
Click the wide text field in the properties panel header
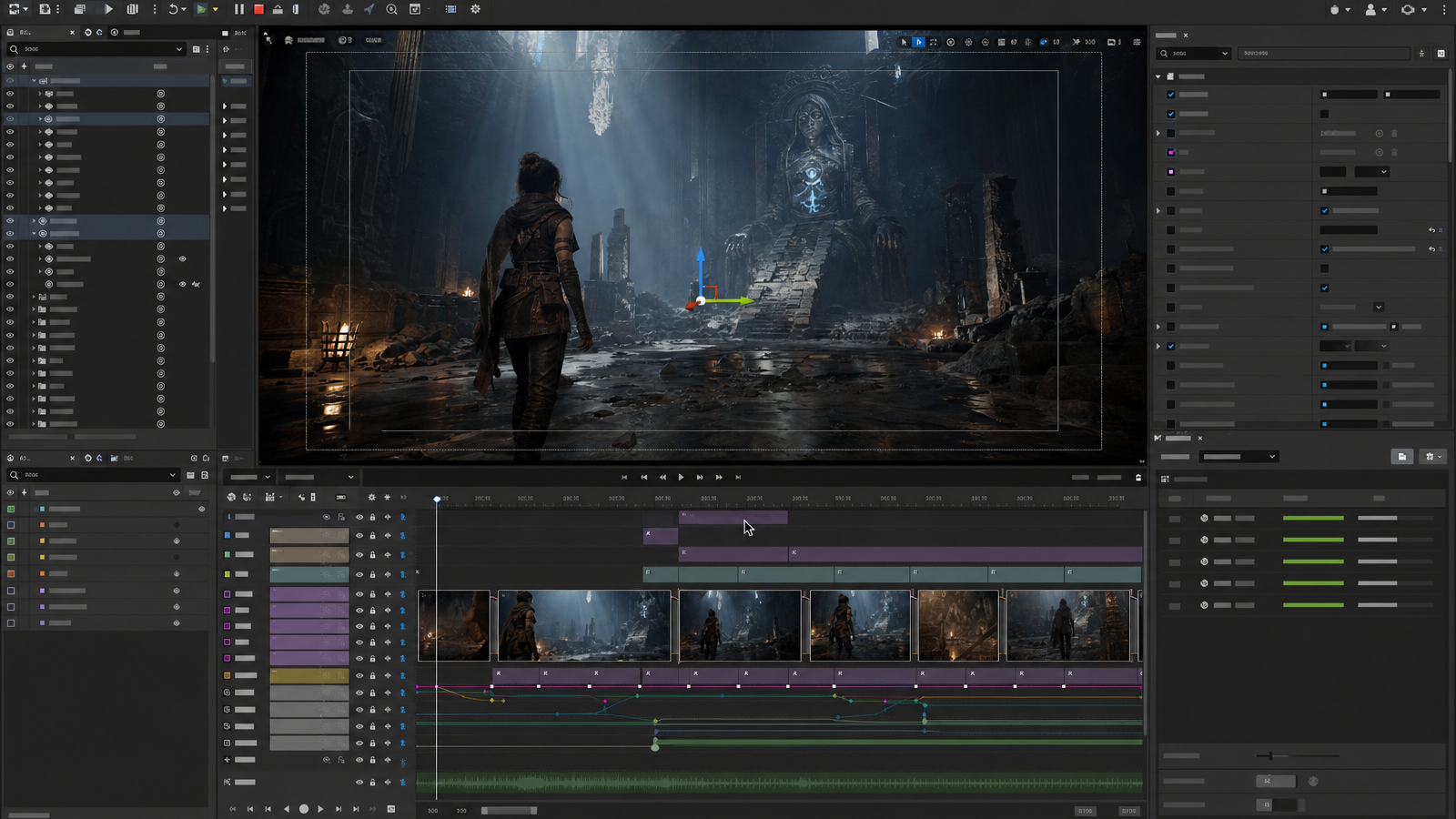[x=1325, y=54]
